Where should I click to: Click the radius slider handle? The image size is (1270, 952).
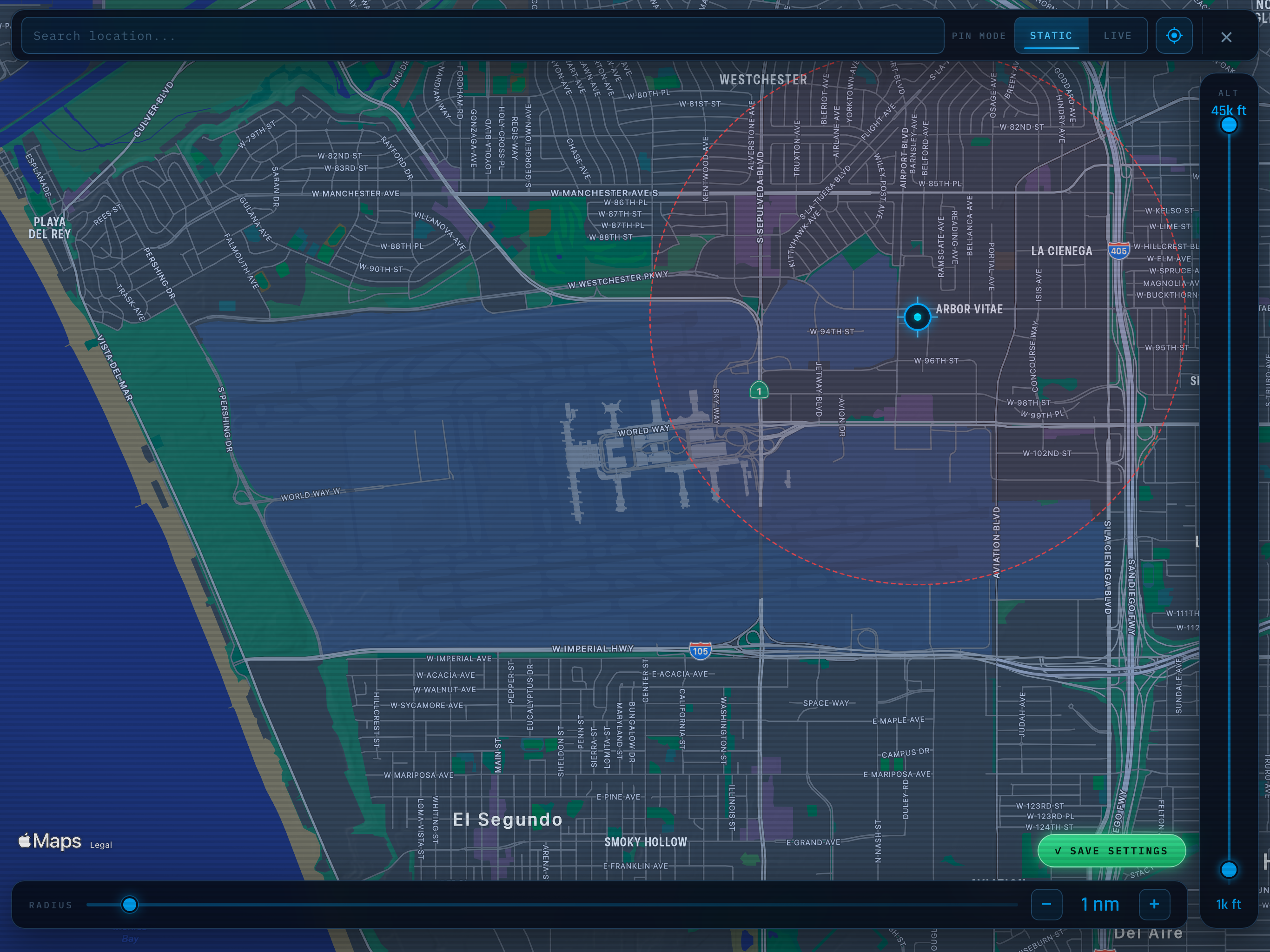tap(130, 905)
